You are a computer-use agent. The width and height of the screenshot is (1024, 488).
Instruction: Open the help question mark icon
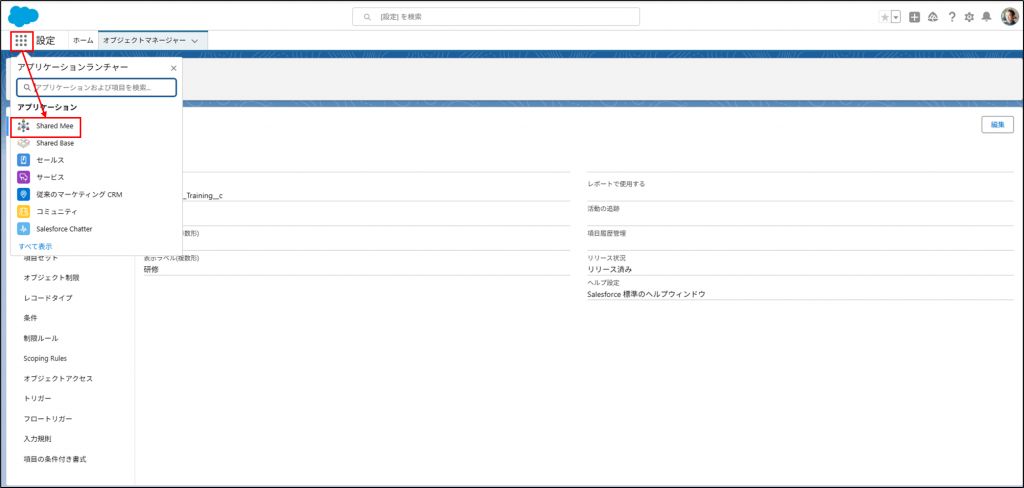(x=952, y=17)
